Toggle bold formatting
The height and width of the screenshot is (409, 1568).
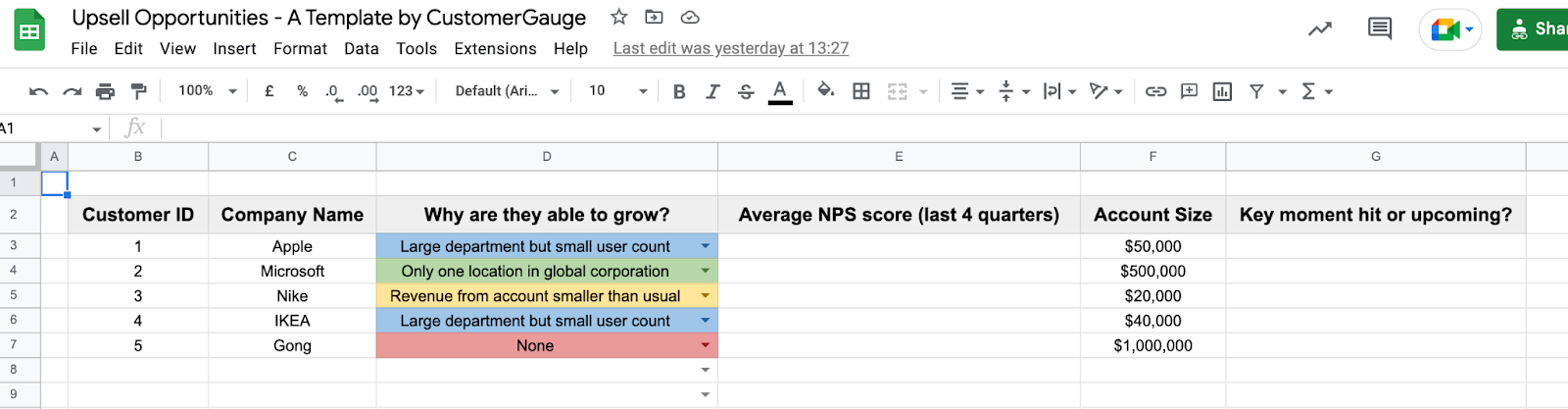[x=679, y=91]
